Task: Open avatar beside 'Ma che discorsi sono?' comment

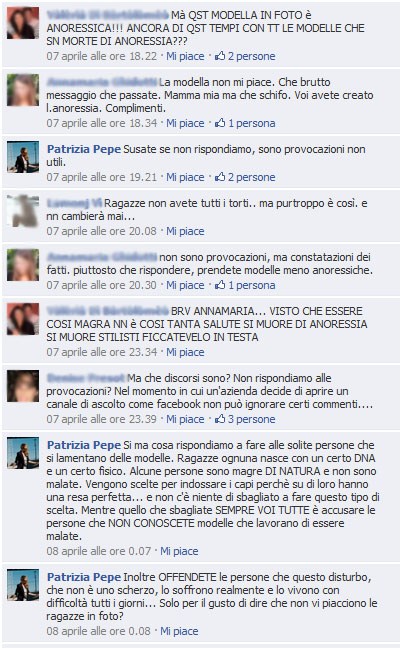Action: coord(23,386)
